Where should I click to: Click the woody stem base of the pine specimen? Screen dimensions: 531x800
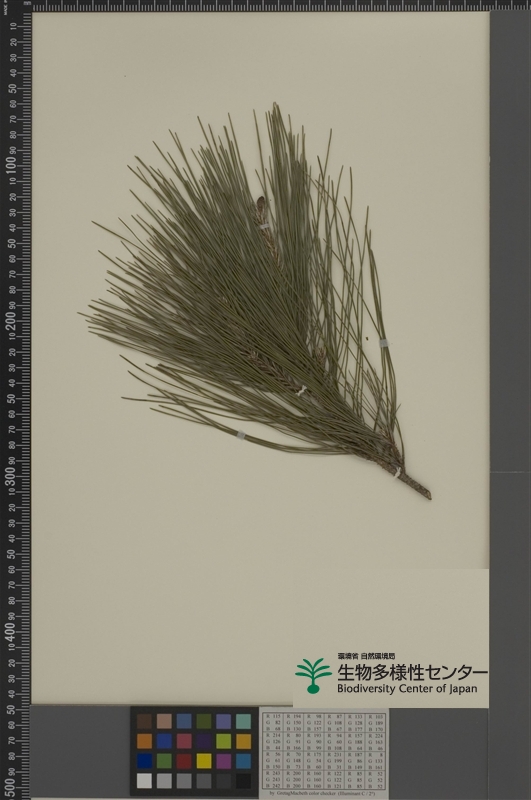click(414, 485)
